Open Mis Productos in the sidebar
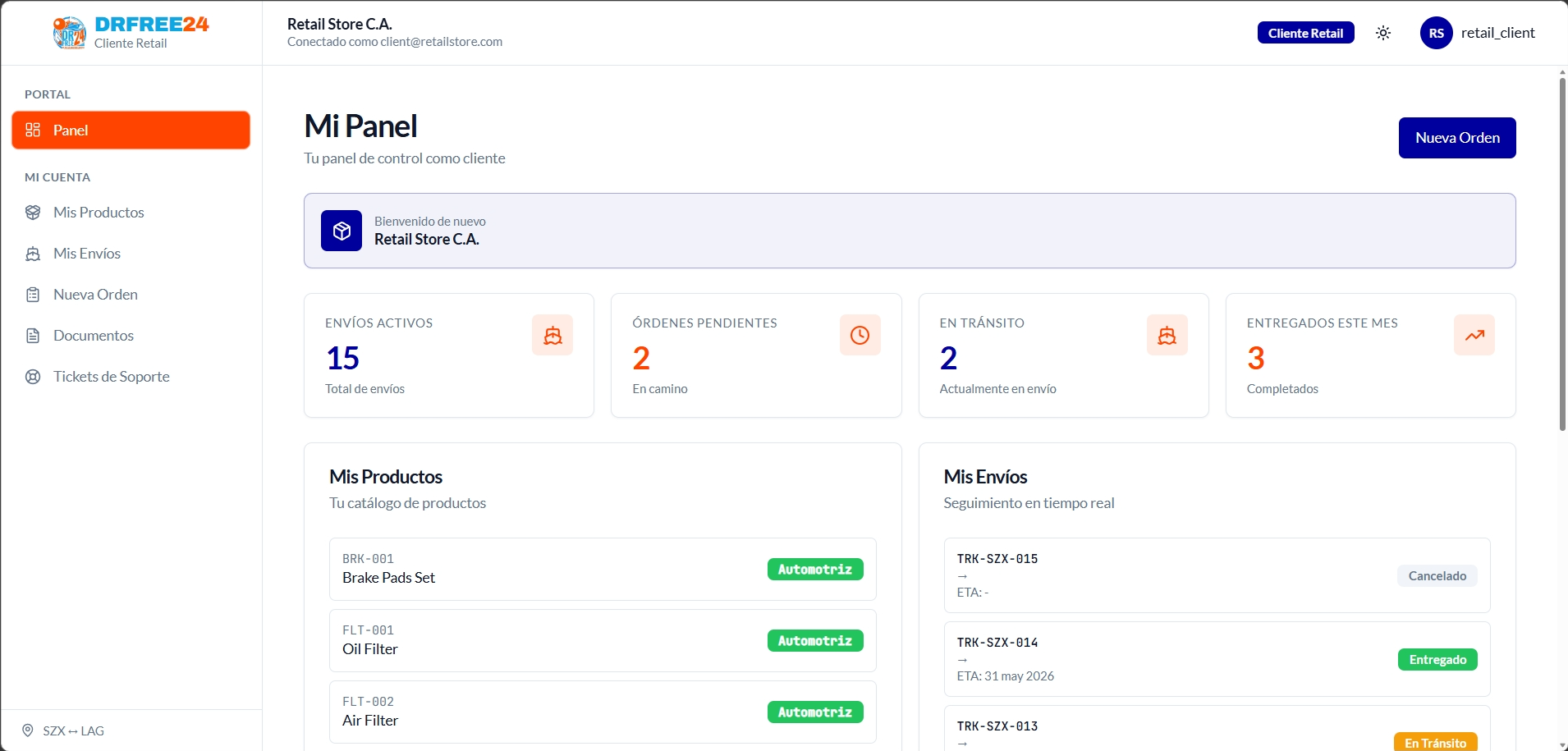 coord(131,213)
